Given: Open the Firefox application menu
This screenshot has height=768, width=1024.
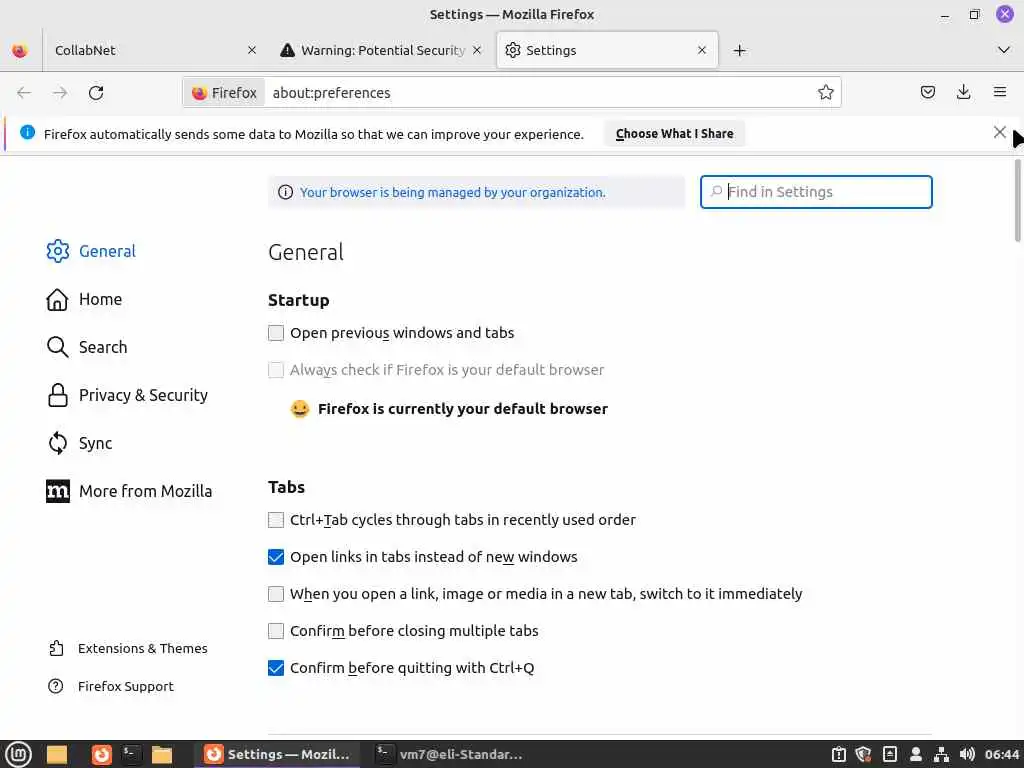Looking at the screenshot, I should point(999,92).
